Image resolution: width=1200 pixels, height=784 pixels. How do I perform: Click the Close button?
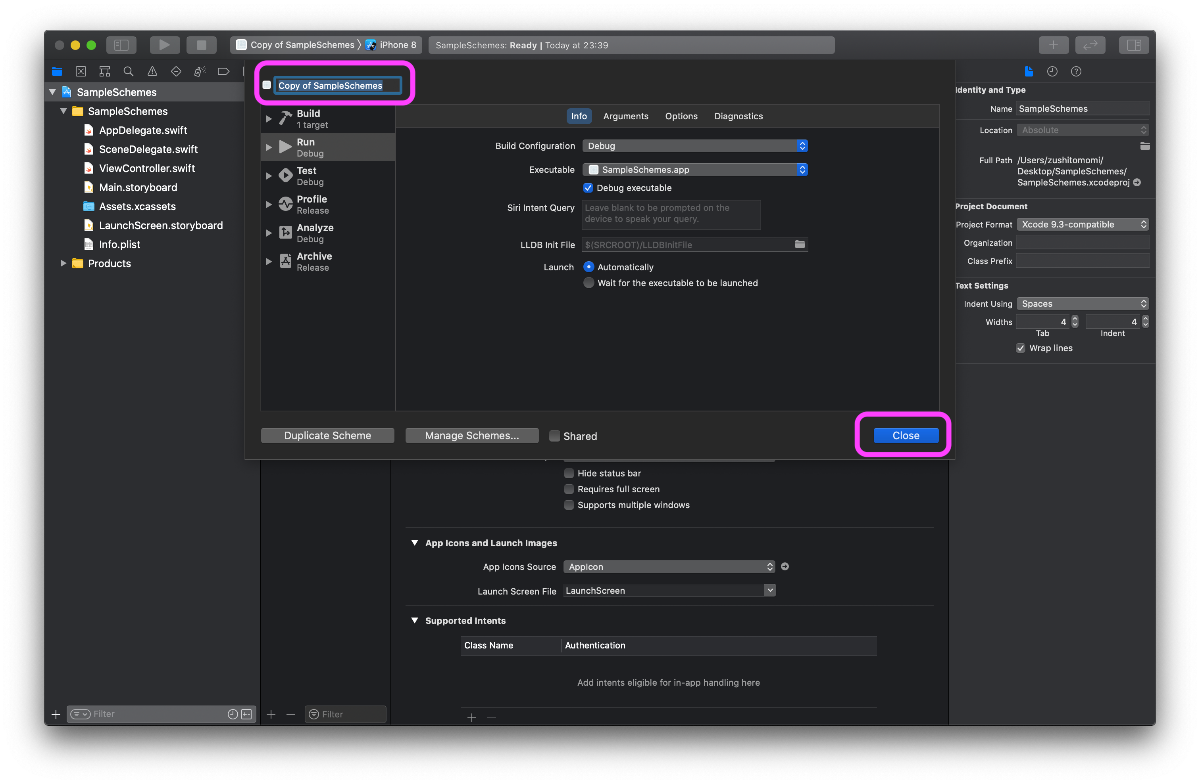coord(906,436)
